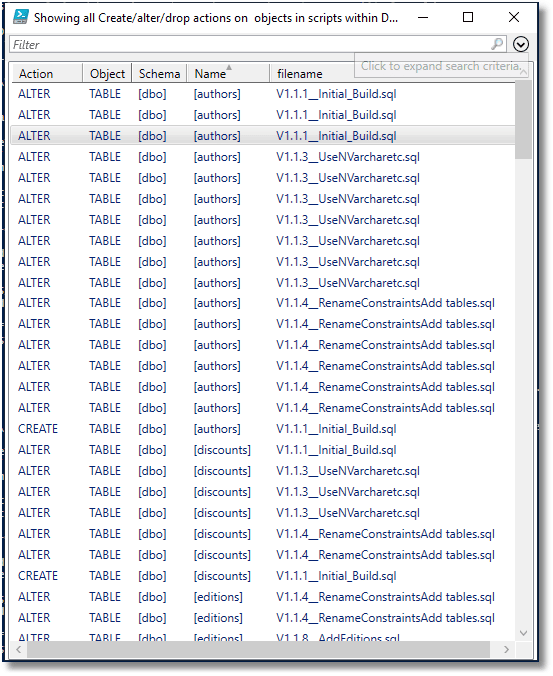Expand the search criteria with the chevron button
Viewport: 553px width, 676px height.
[x=521, y=44]
